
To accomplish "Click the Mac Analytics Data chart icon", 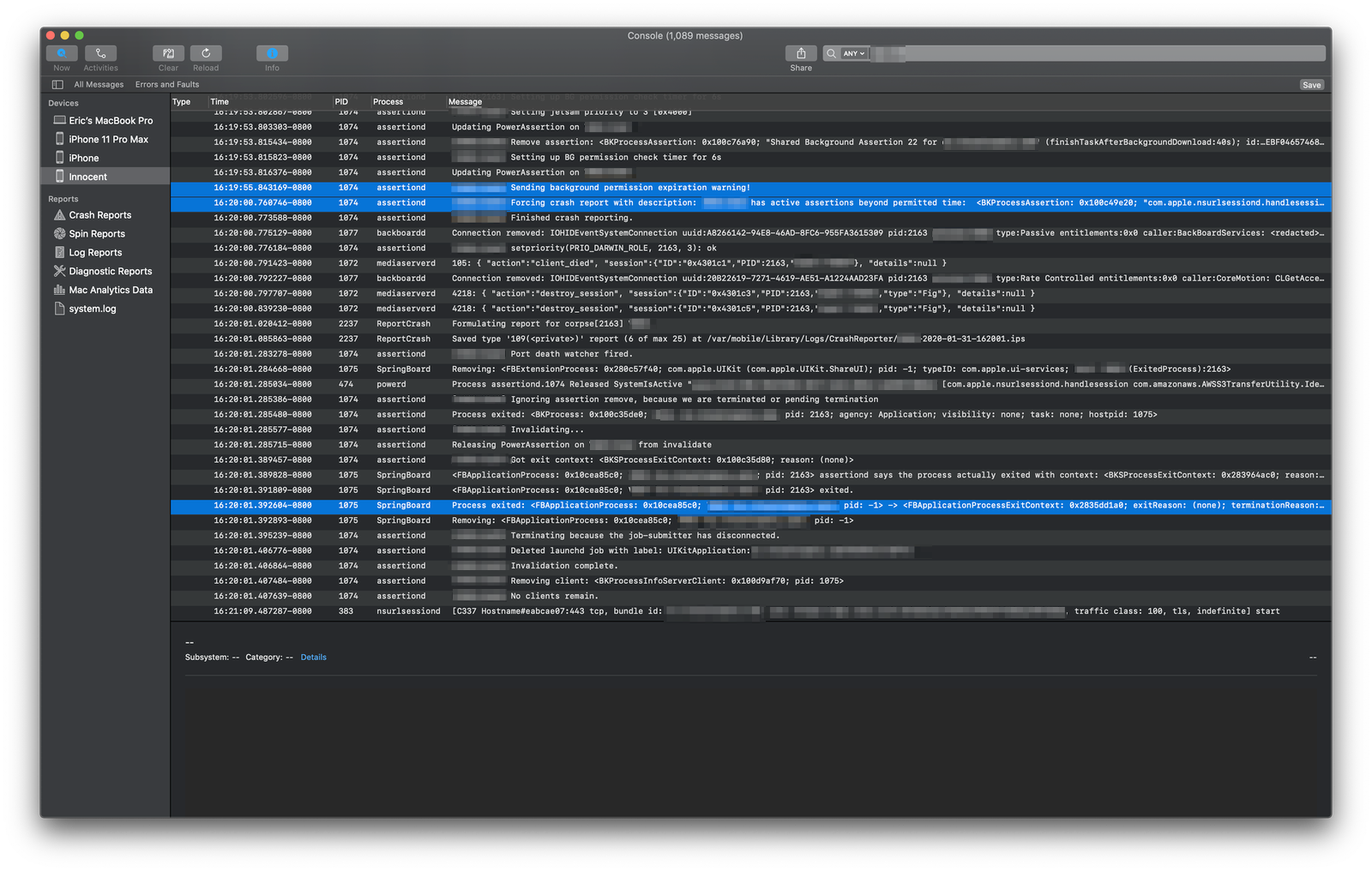I will 59,290.
